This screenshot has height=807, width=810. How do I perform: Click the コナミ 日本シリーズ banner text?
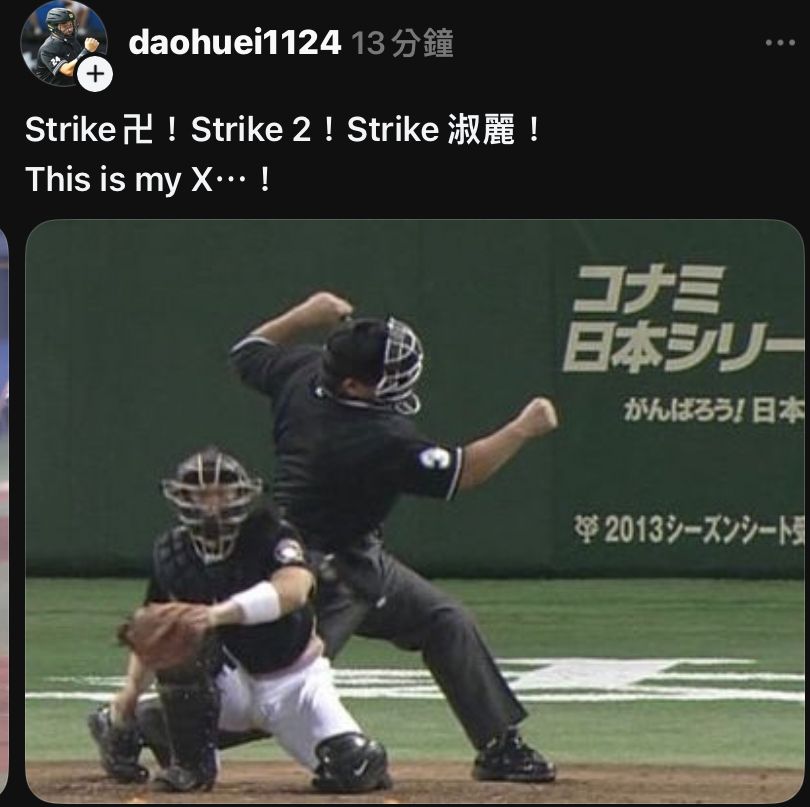682,317
